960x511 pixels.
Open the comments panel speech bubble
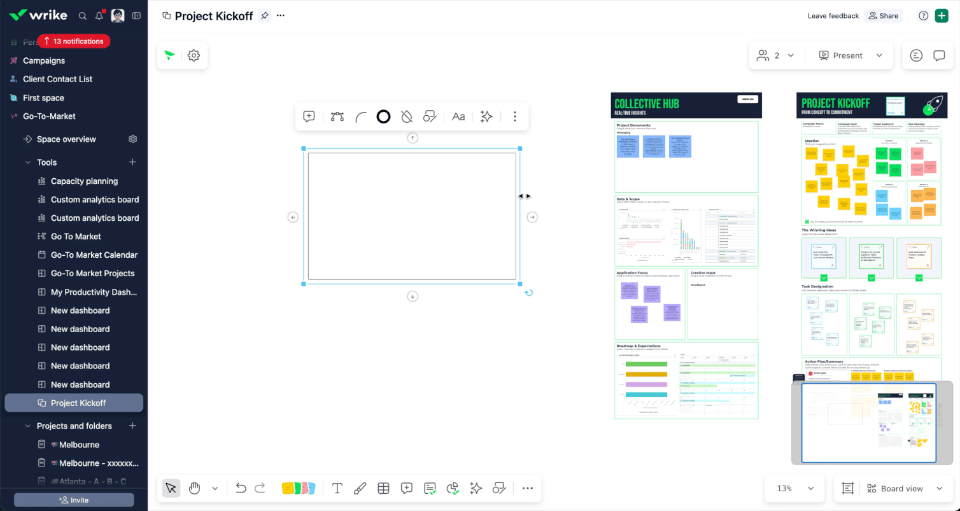tap(939, 55)
